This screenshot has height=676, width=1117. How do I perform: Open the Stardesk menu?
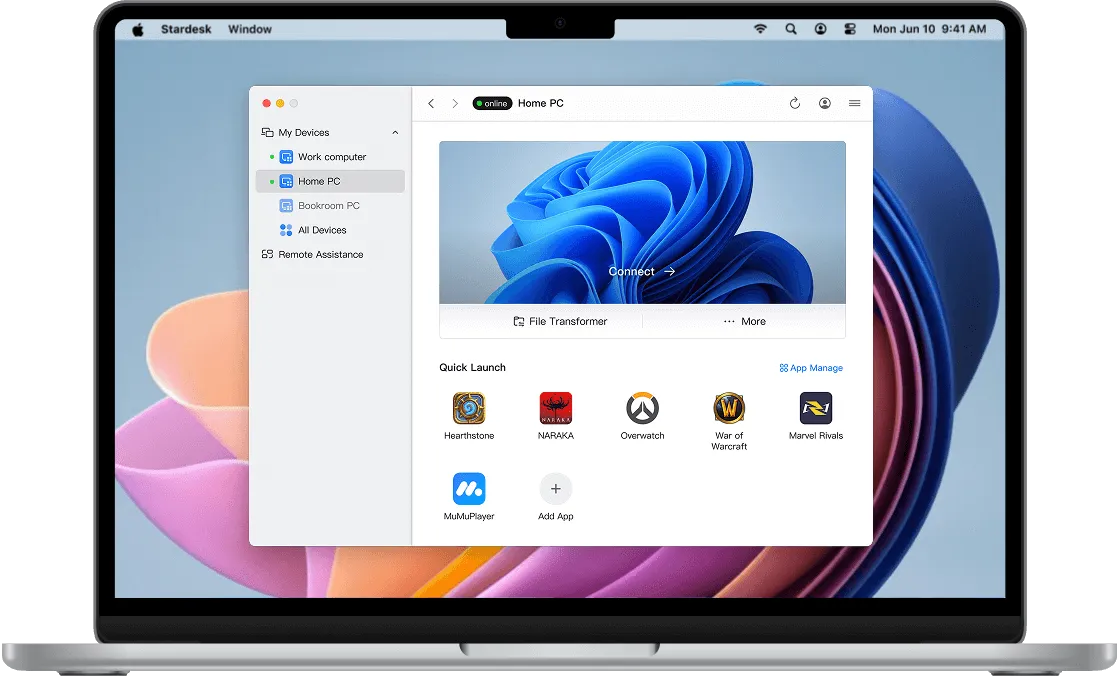pyautogui.click(x=186, y=29)
